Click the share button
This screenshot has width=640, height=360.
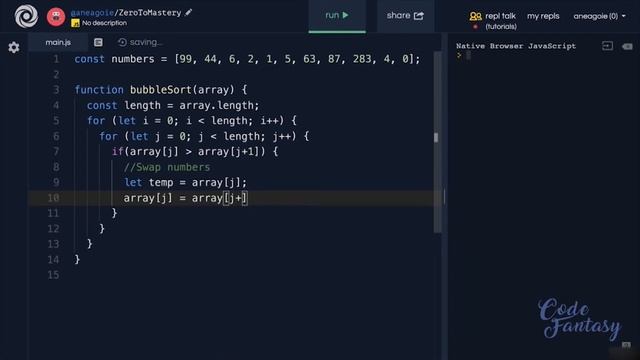click(x=405, y=16)
